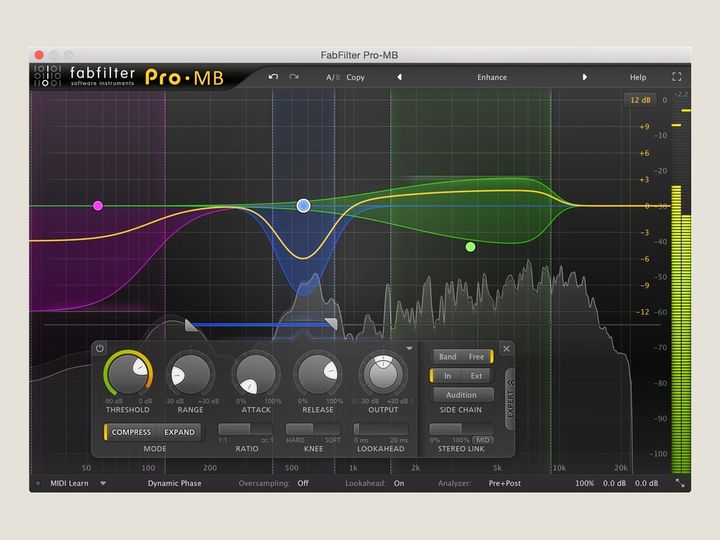Click the Lookahead slider

coord(381,429)
